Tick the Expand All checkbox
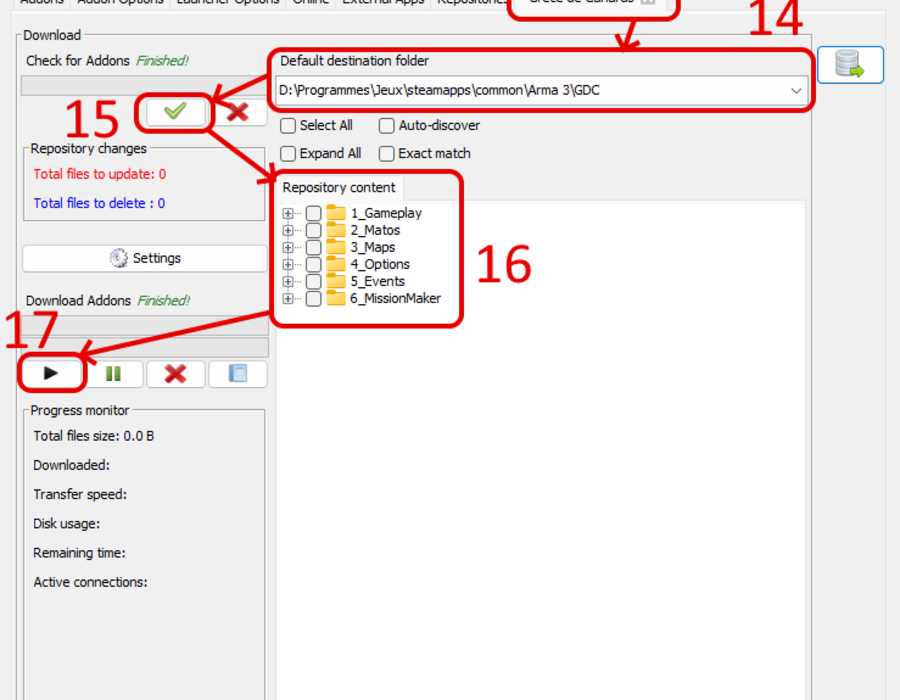Viewport: 900px width, 700px height. (x=288, y=154)
